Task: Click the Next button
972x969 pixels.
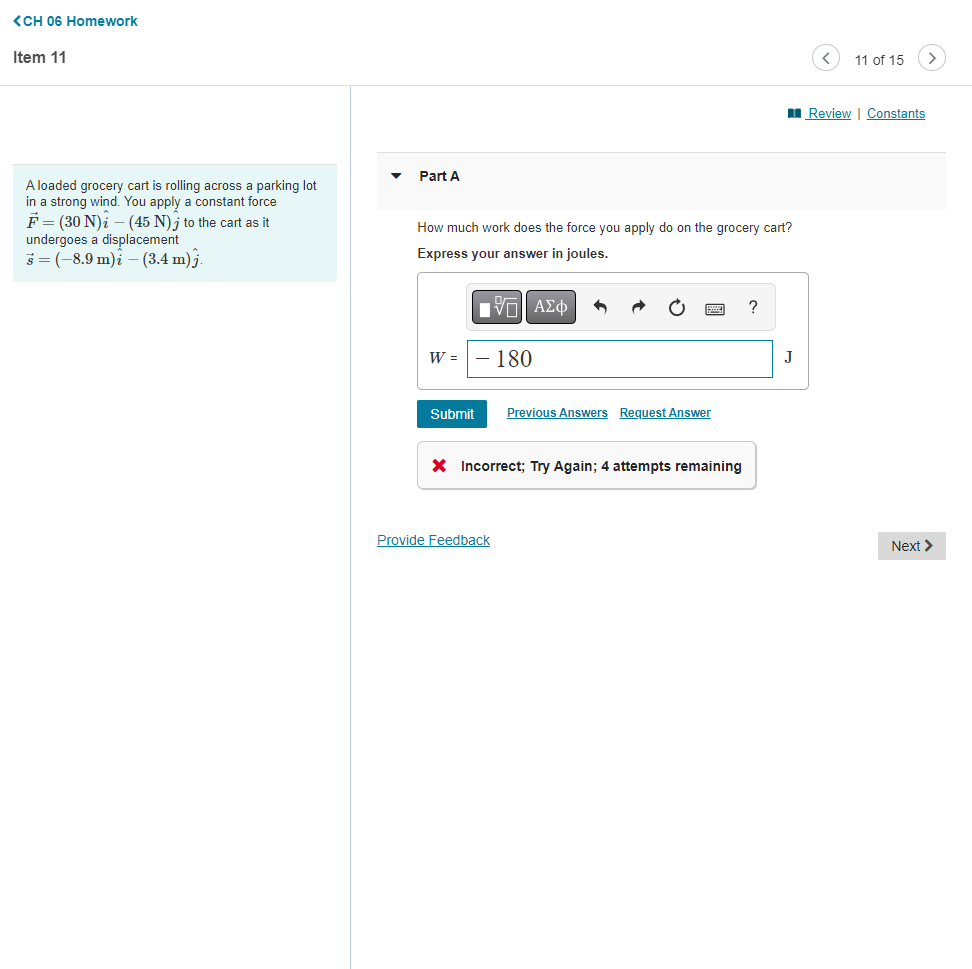Action: click(911, 545)
